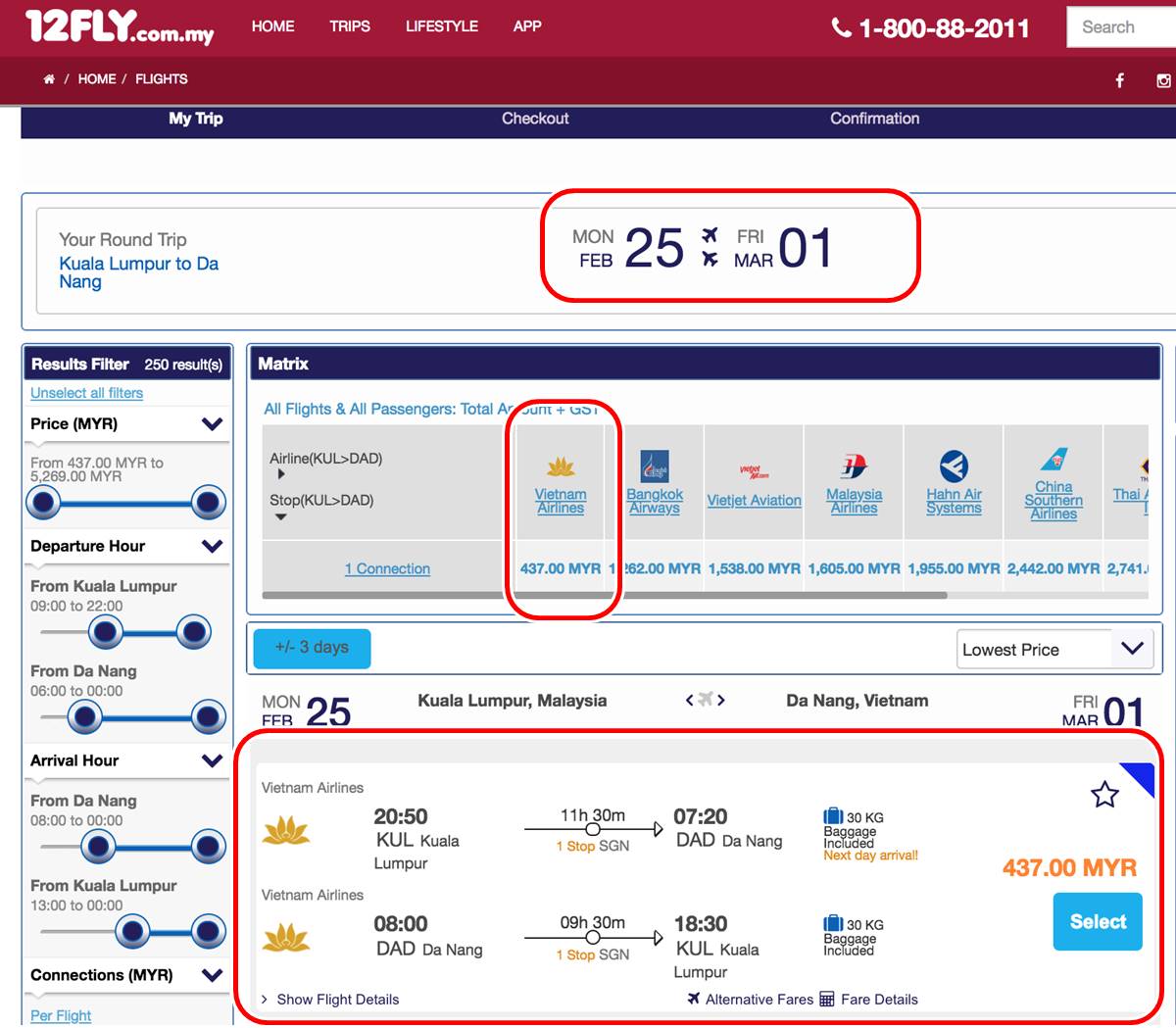Click the 1,538.00 MYR matrix price
The image size is (1176, 1028).
(x=754, y=568)
